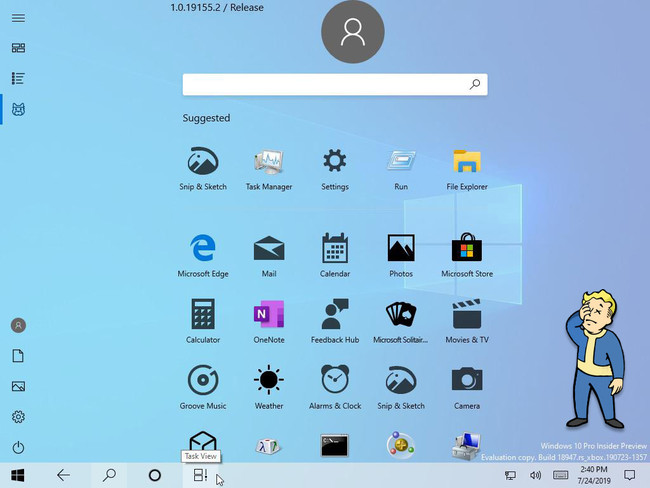The height and width of the screenshot is (488, 650).
Task: Open the Photos app
Action: [x=401, y=255]
